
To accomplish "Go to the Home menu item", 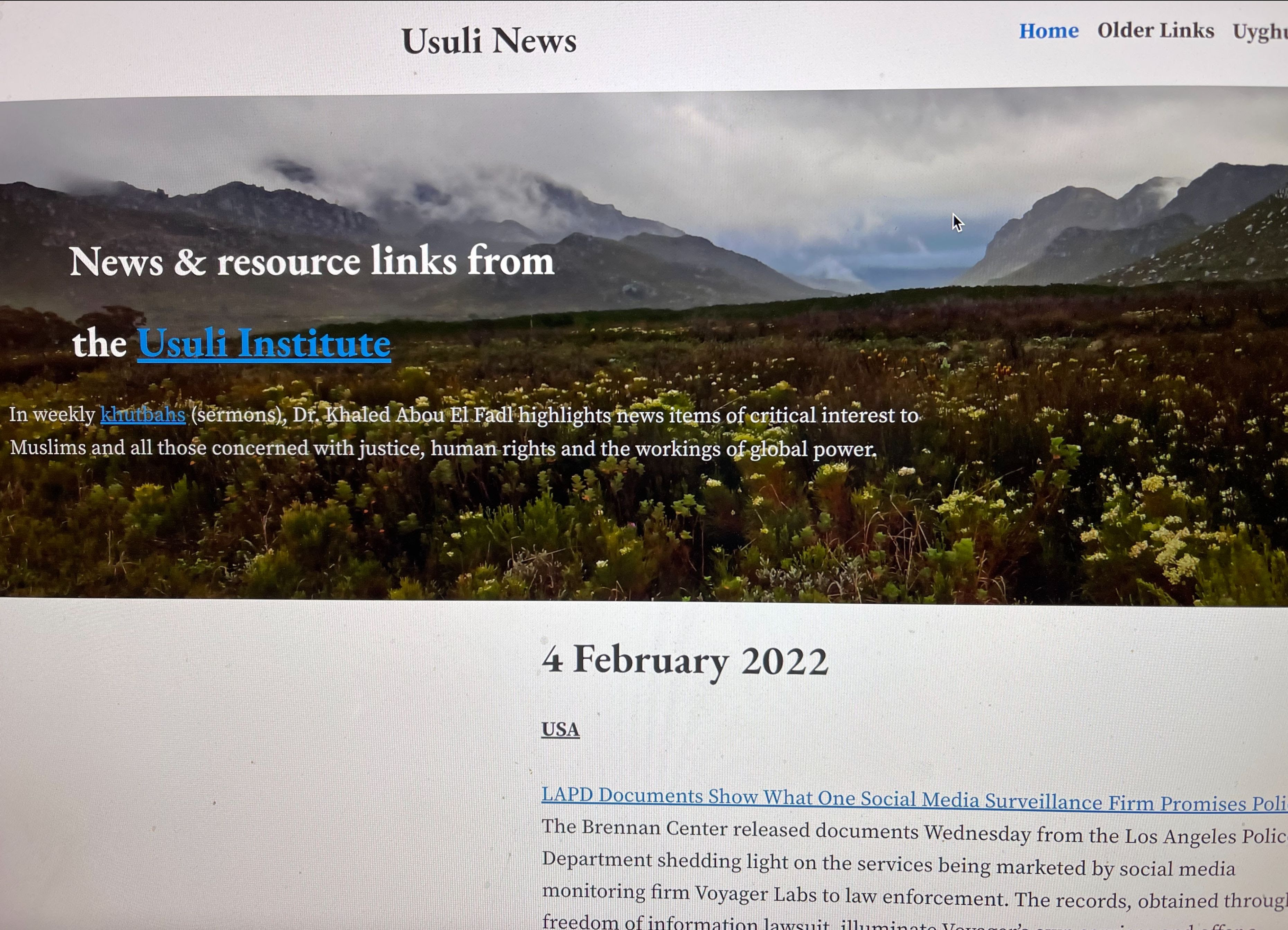I will [1048, 31].
